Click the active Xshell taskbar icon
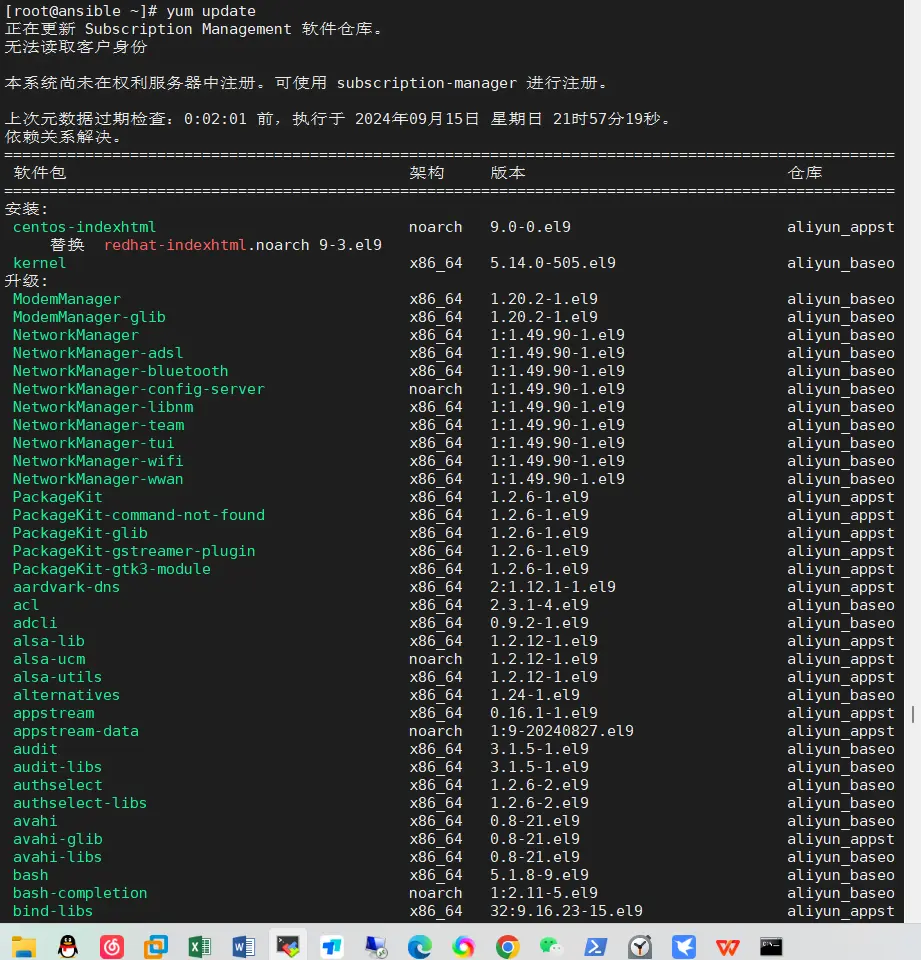 tap(288, 946)
